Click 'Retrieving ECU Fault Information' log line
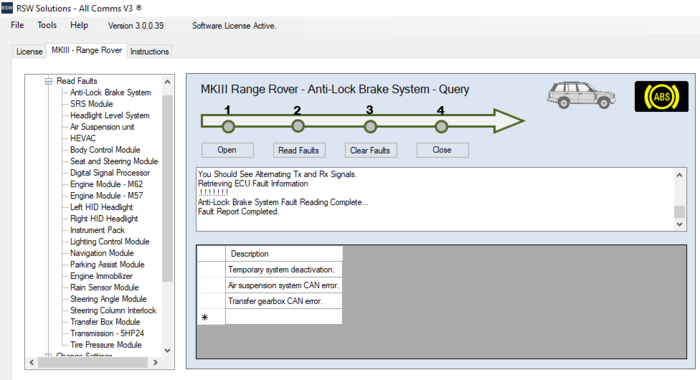Image resolution: width=700 pixels, height=380 pixels. point(253,184)
